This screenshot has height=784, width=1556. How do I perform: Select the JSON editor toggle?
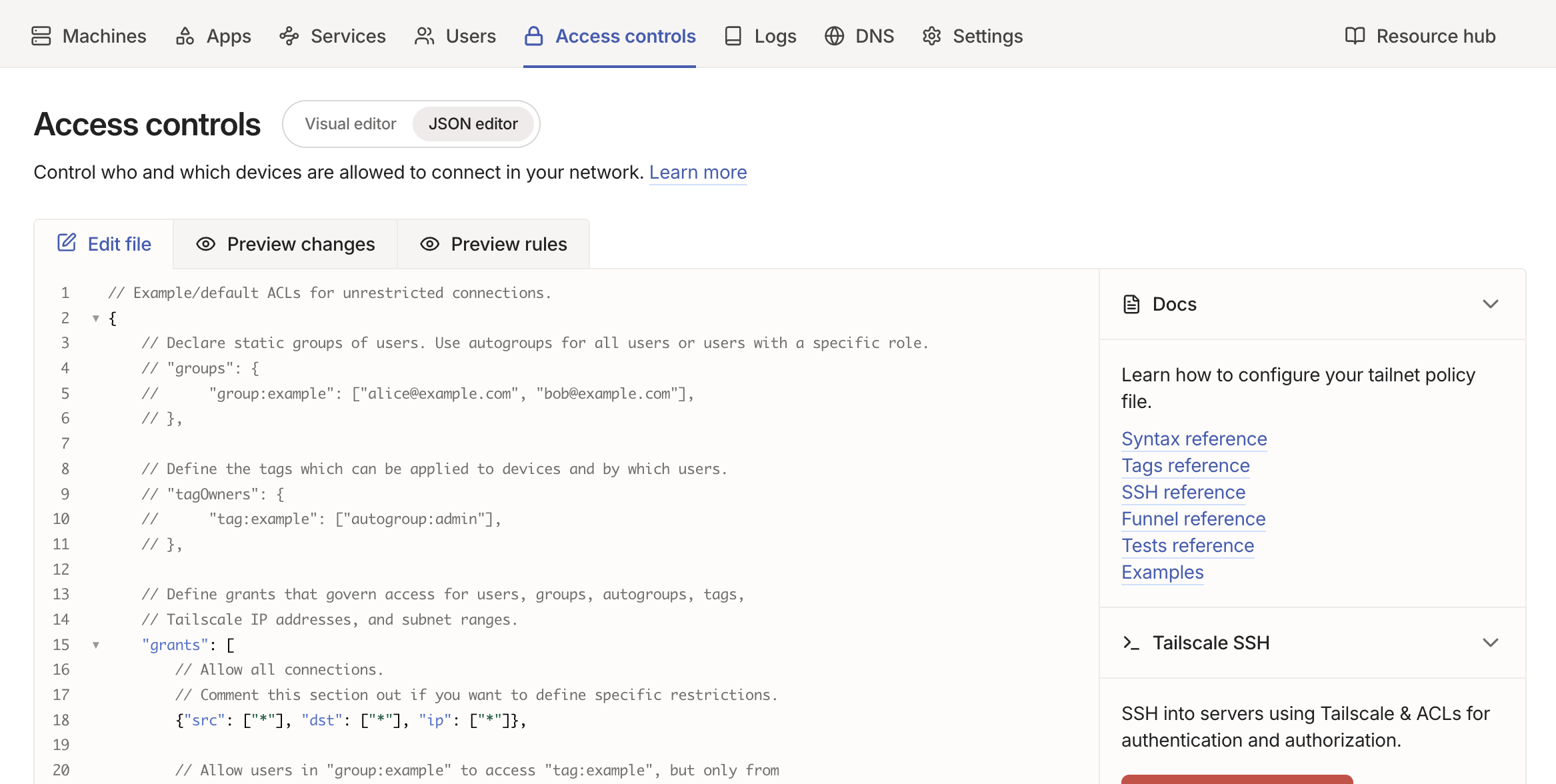(x=473, y=124)
